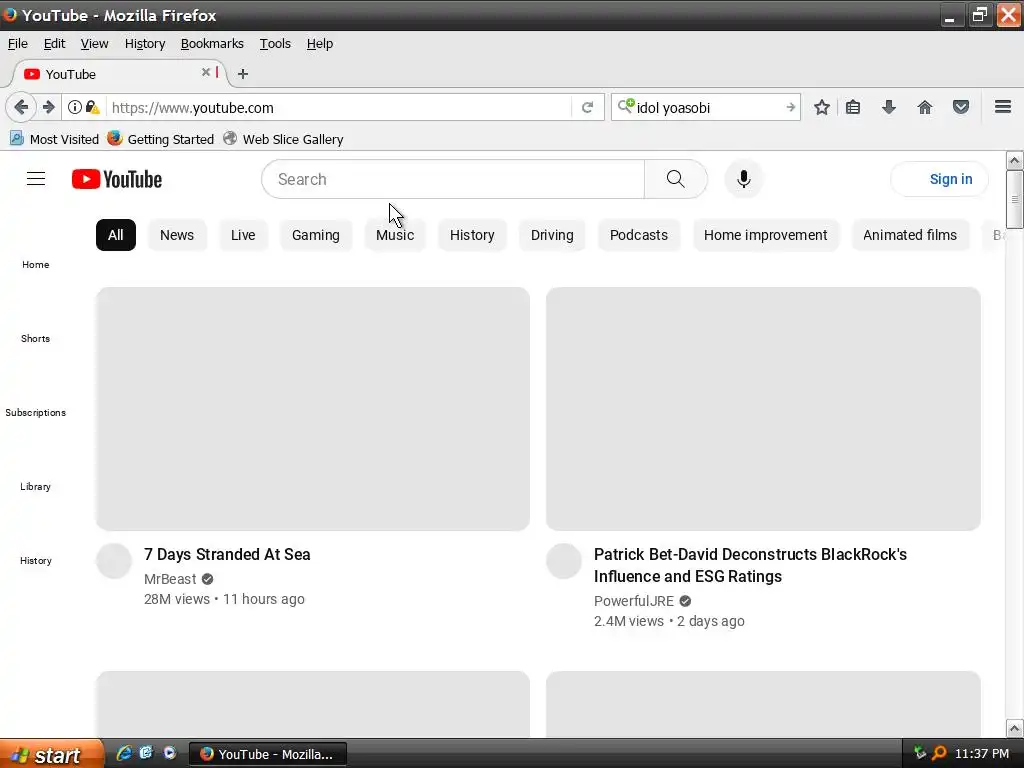Open Subscriptions in YouTube sidebar

pyautogui.click(x=35, y=413)
